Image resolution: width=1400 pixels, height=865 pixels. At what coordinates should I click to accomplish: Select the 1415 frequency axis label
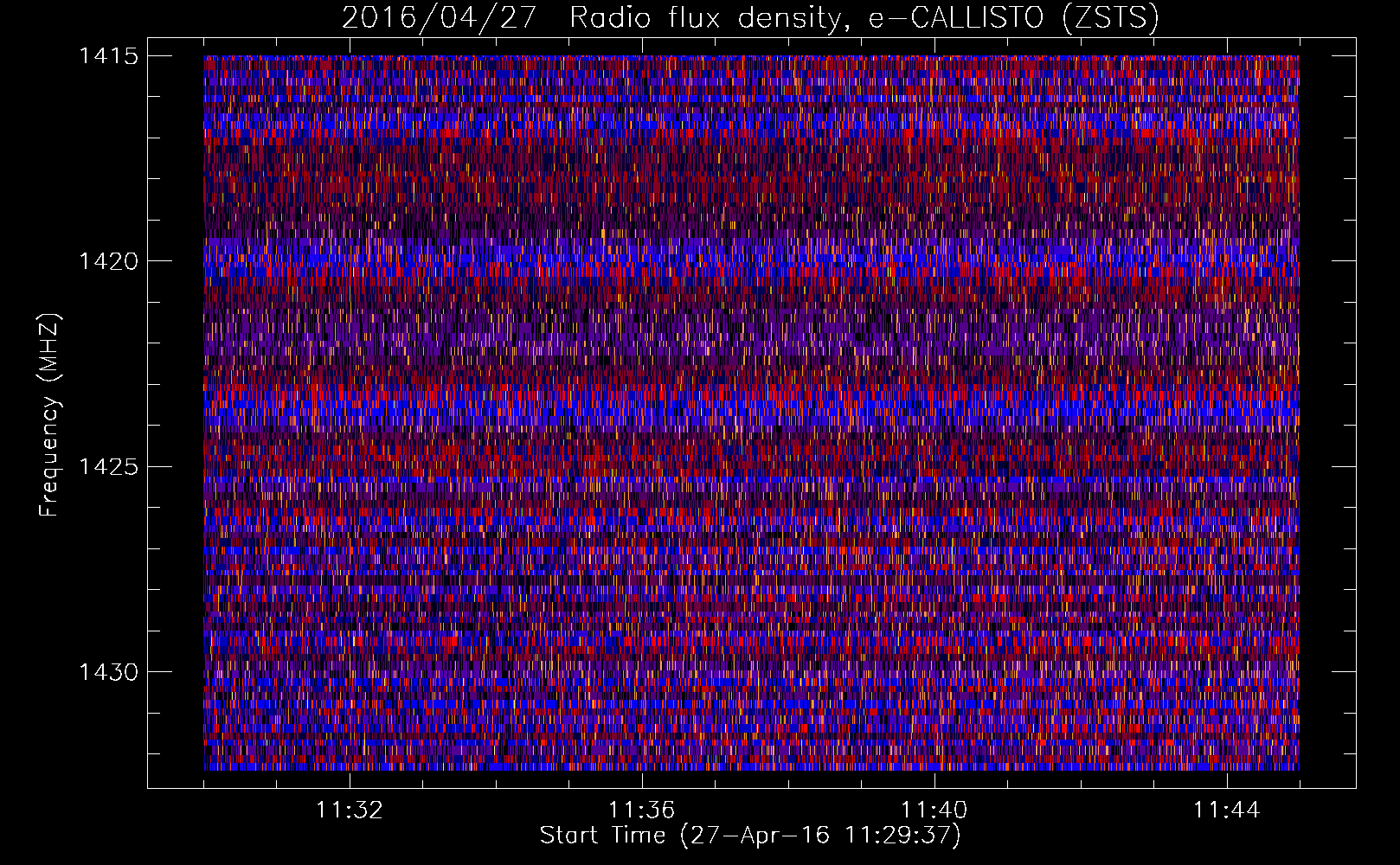(x=108, y=56)
